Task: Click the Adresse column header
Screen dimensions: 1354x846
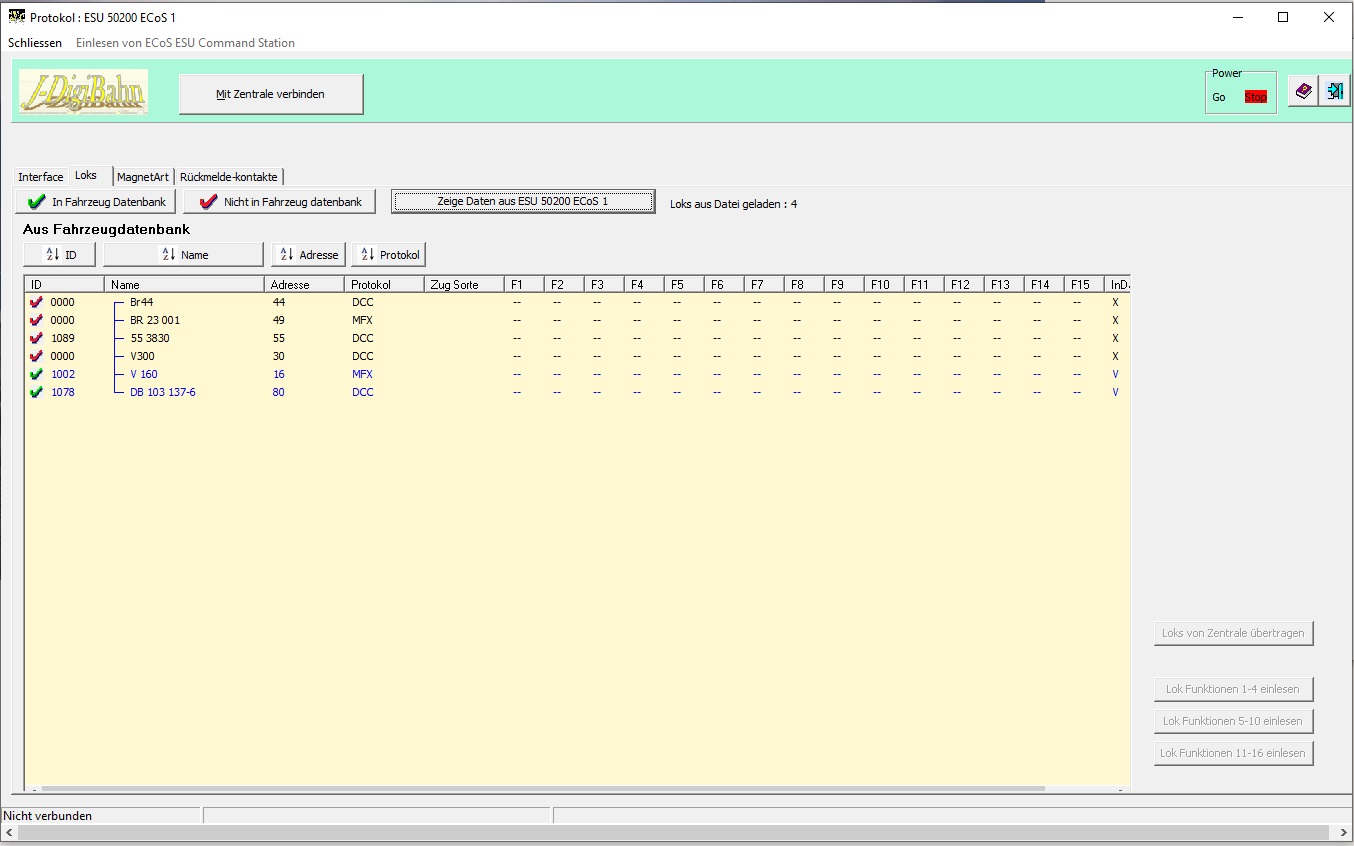Action: click(304, 285)
